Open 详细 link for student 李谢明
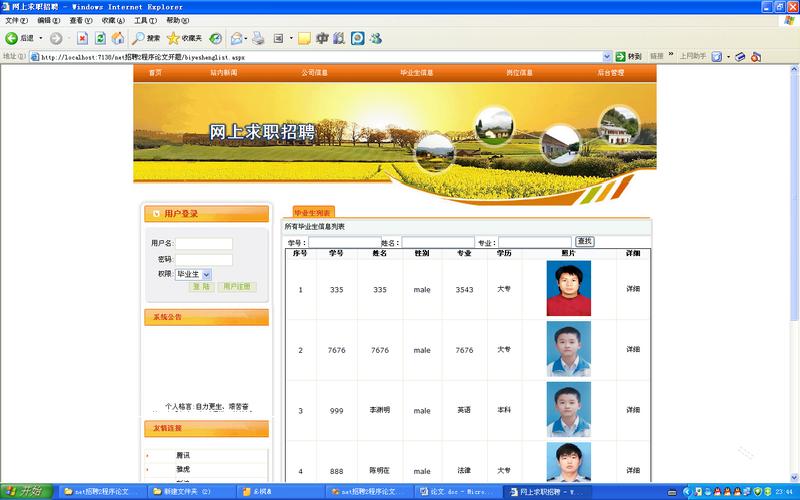800x500 pixels. tap(632, 410)
